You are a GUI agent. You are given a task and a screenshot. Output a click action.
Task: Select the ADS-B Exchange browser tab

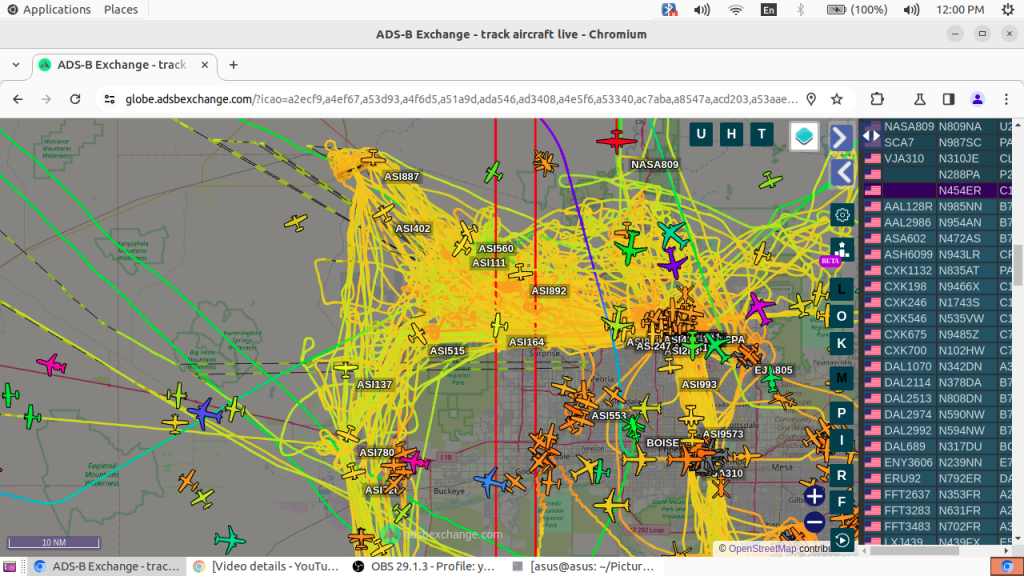pos(123,65)
